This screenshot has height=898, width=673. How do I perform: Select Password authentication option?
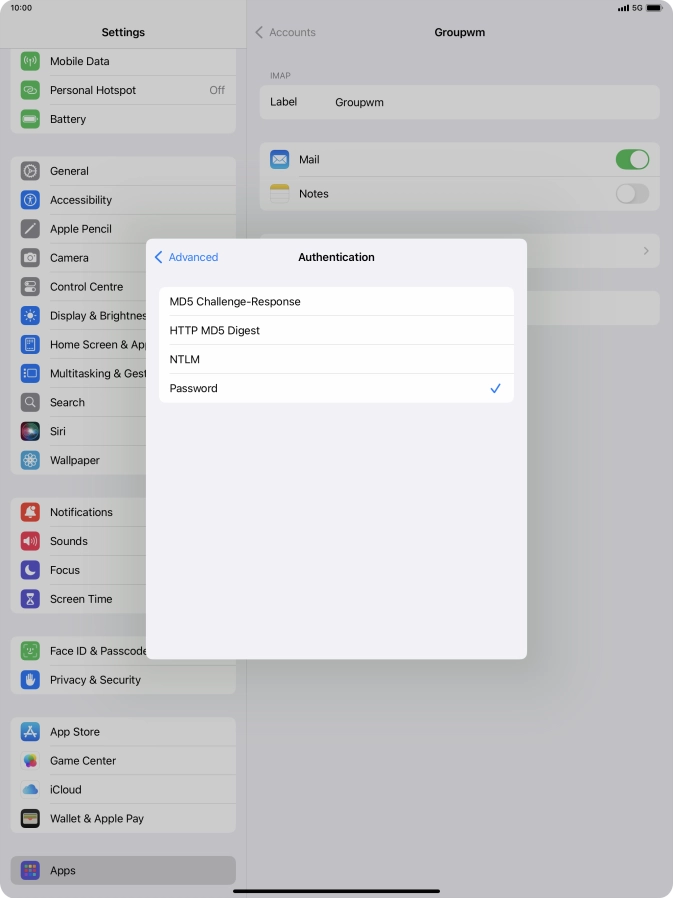coord(336,388)
